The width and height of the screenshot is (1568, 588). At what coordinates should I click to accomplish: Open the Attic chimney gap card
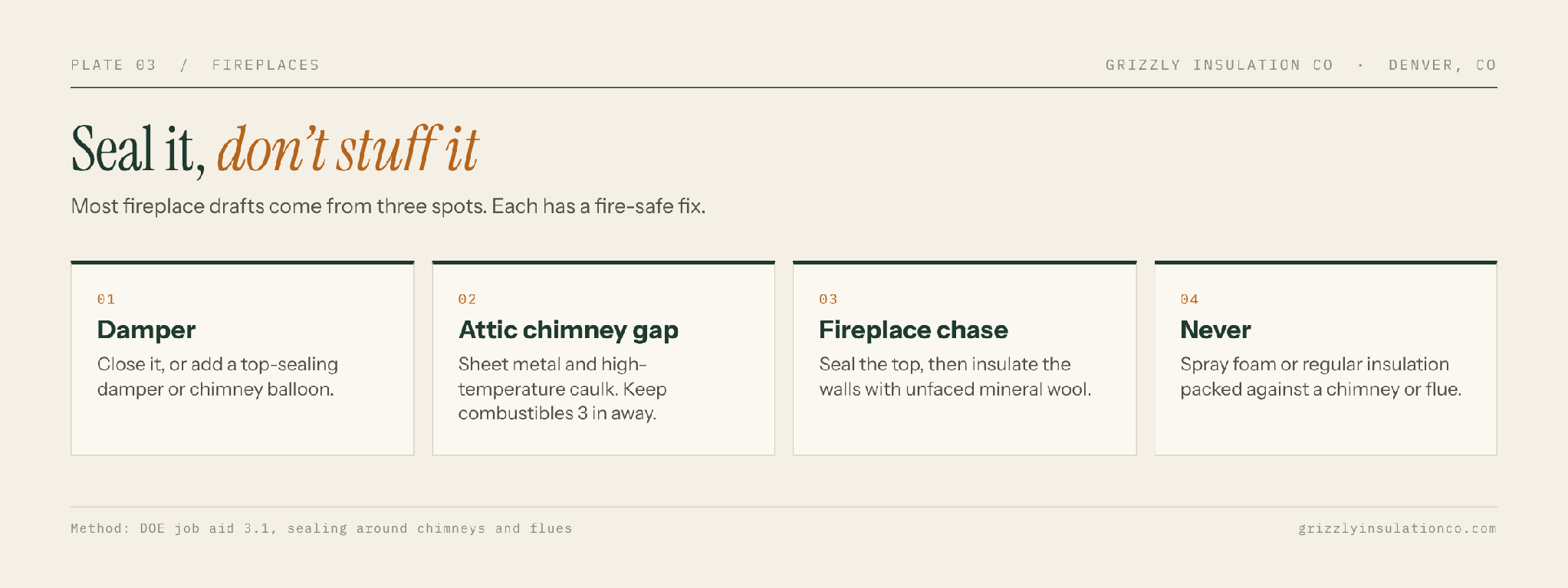click(603, 358)
